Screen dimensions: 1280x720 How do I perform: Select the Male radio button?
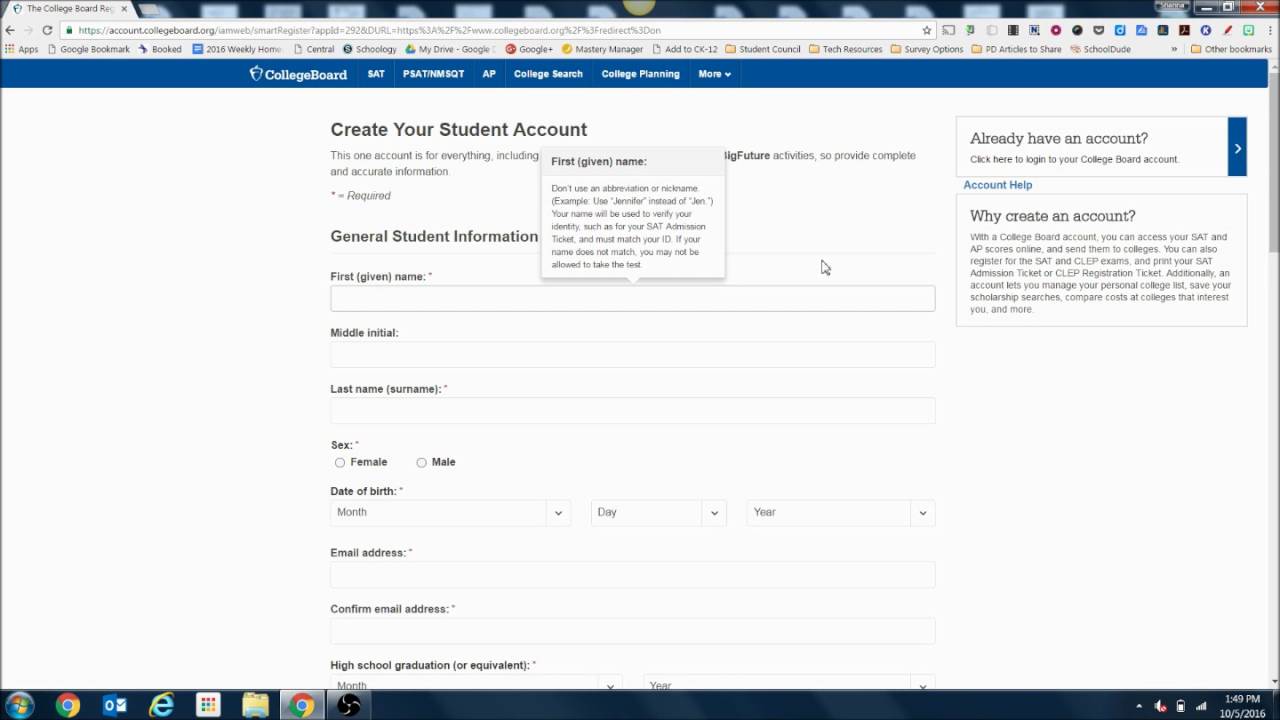(x=421, y=462)
